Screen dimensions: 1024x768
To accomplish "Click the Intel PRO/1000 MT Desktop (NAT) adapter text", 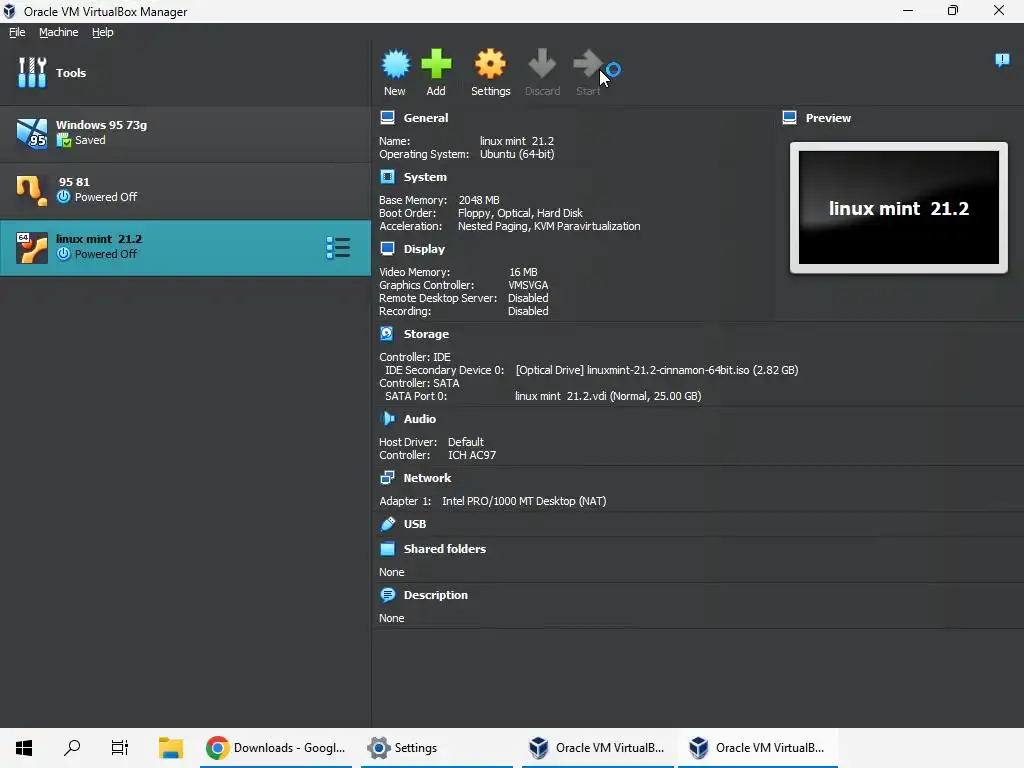I will pos(524,501).
